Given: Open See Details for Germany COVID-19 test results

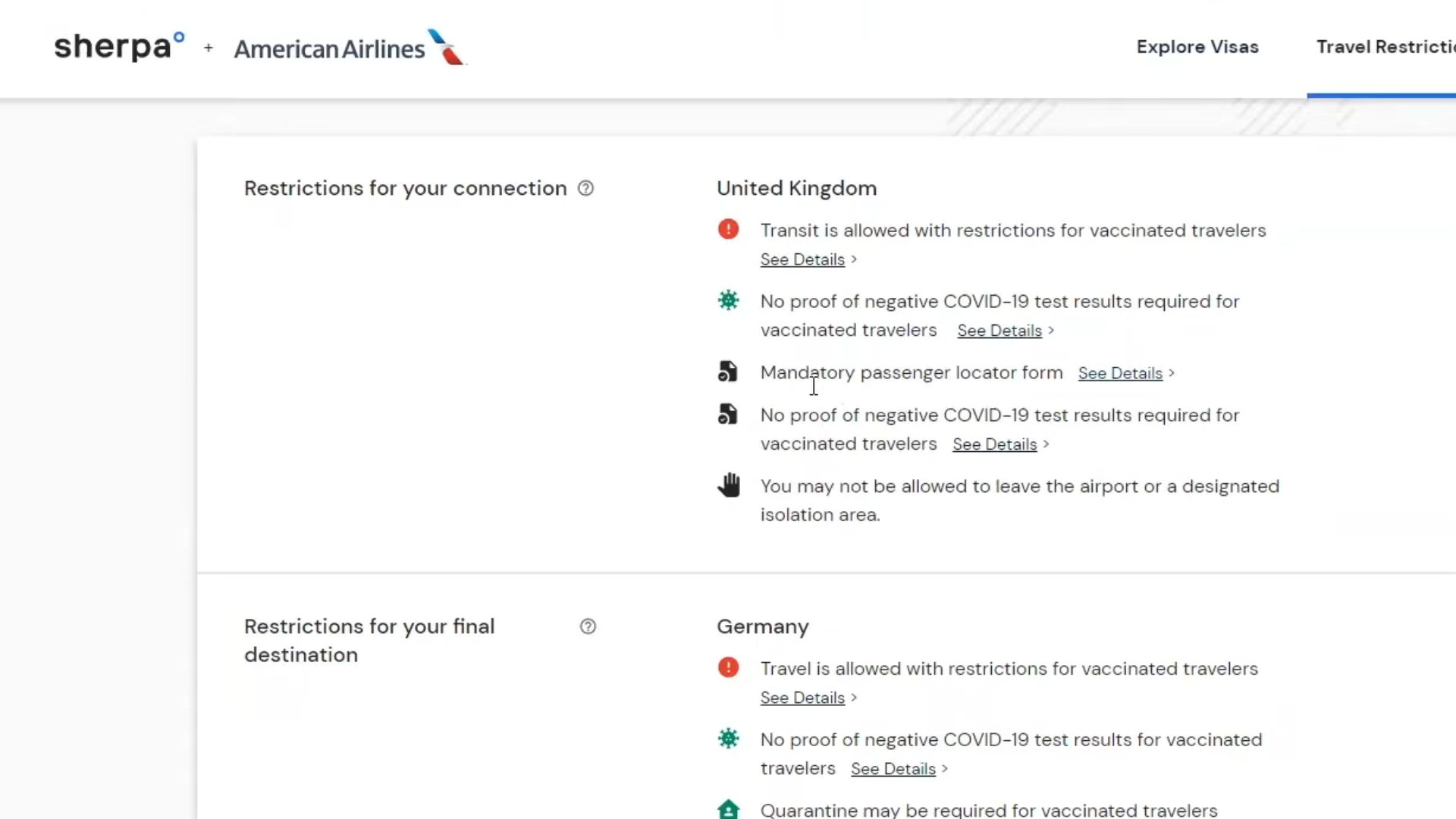Looking at the screenshot, I should (x=893, y=769).
